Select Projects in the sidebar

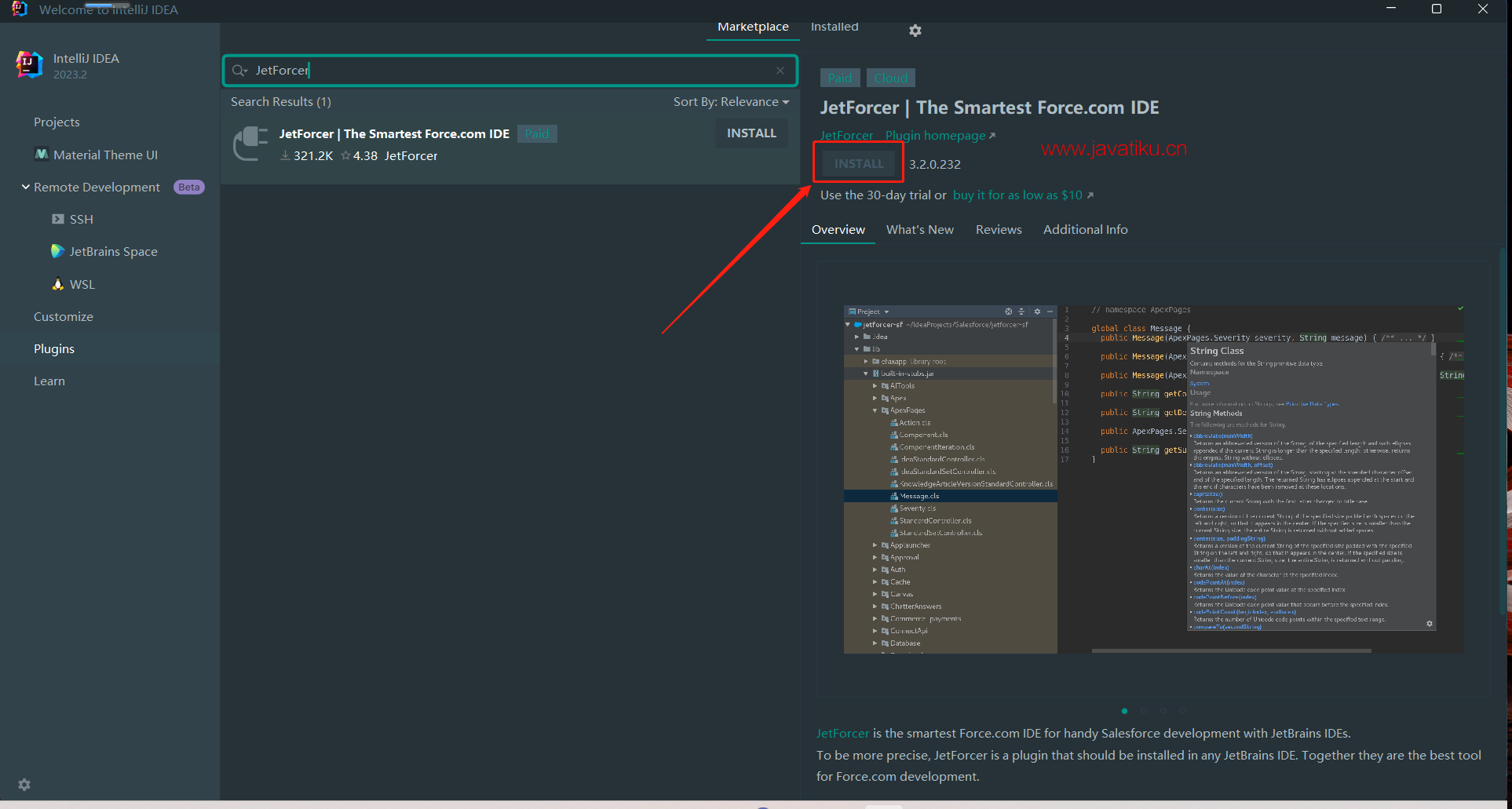click(x=57, y=122)
